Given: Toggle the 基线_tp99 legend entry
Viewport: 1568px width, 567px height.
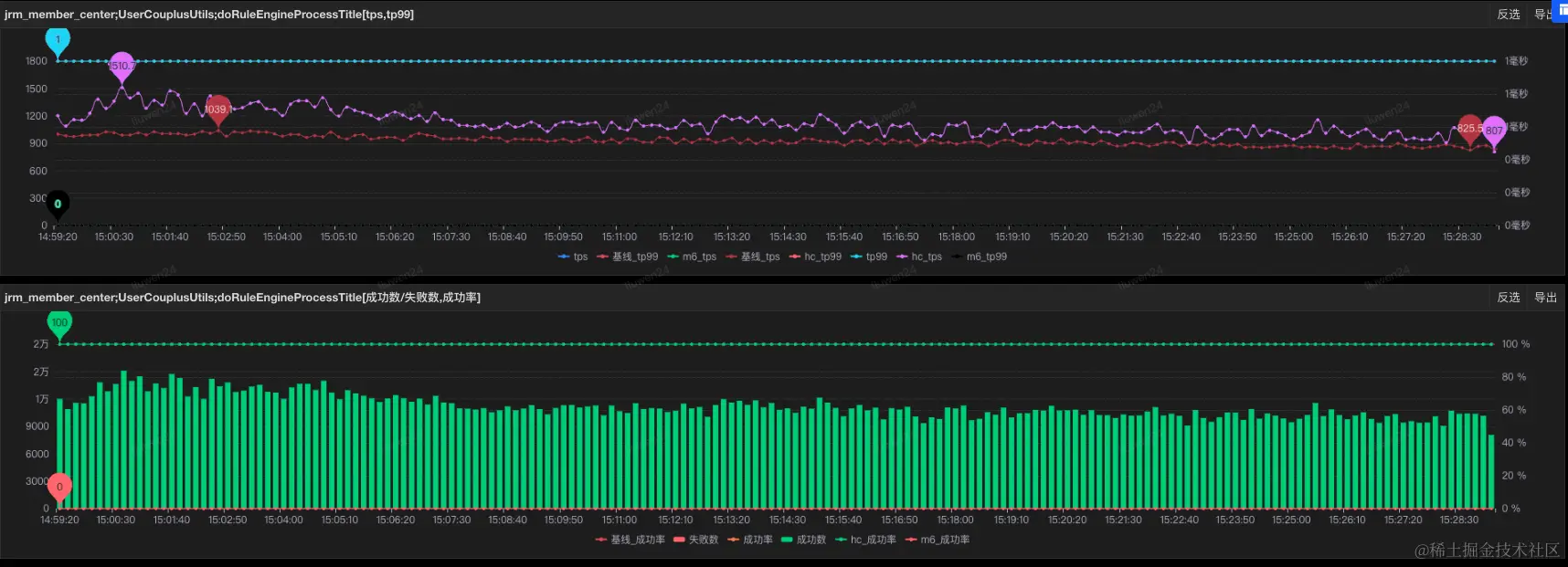Looking at the screenshot, I should pos(628,257).
